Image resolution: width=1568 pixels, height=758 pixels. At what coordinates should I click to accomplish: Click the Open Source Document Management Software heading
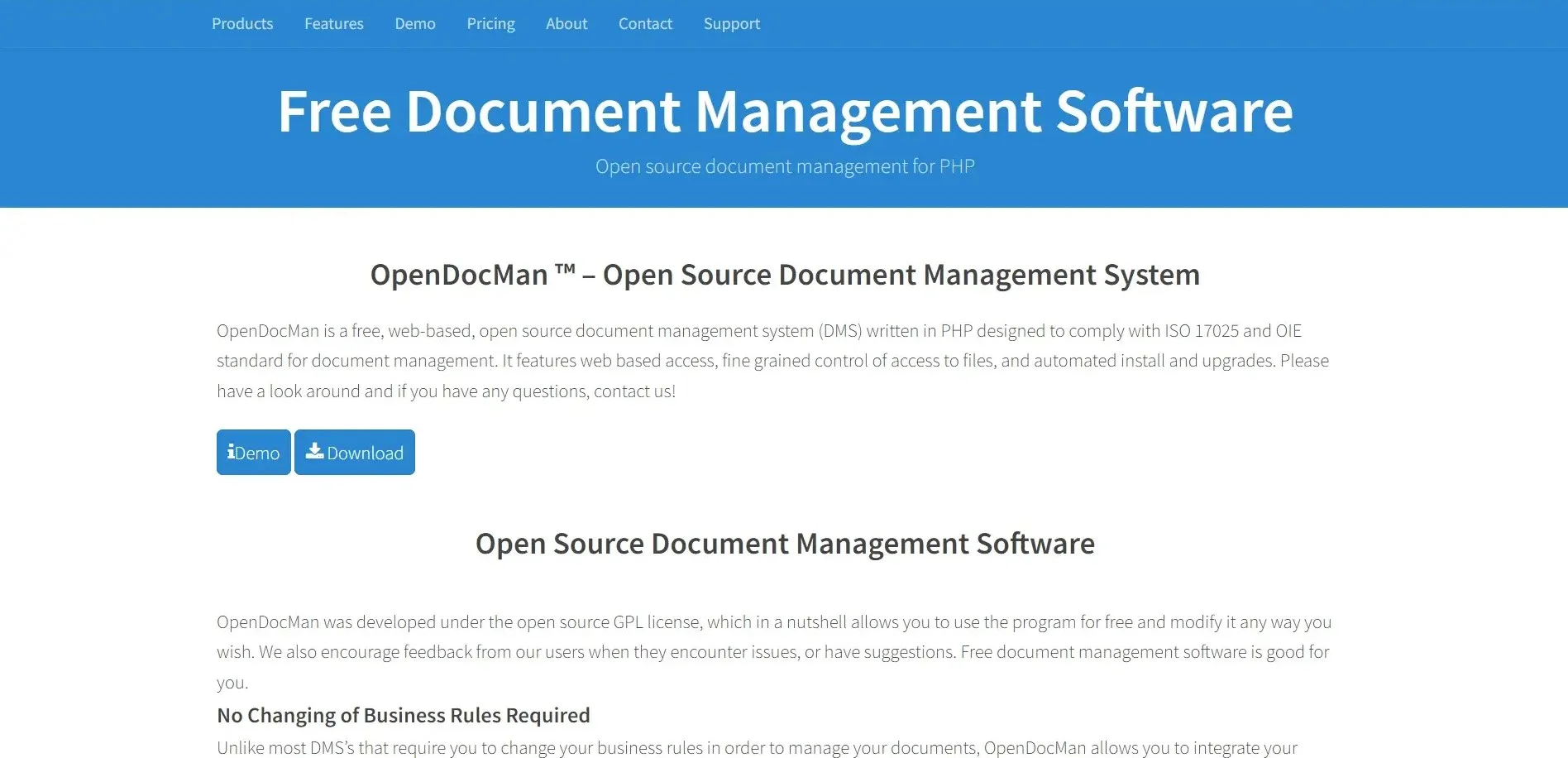point(785,544)
